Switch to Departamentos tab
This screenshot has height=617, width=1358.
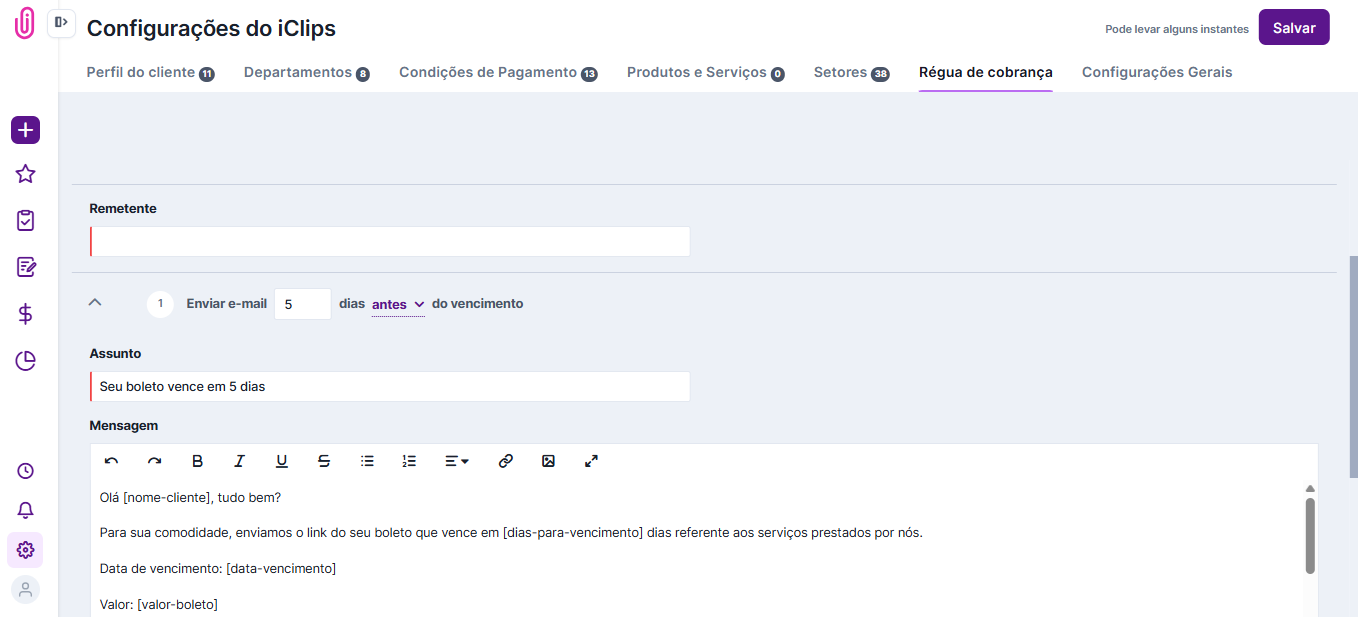(307, 73)
